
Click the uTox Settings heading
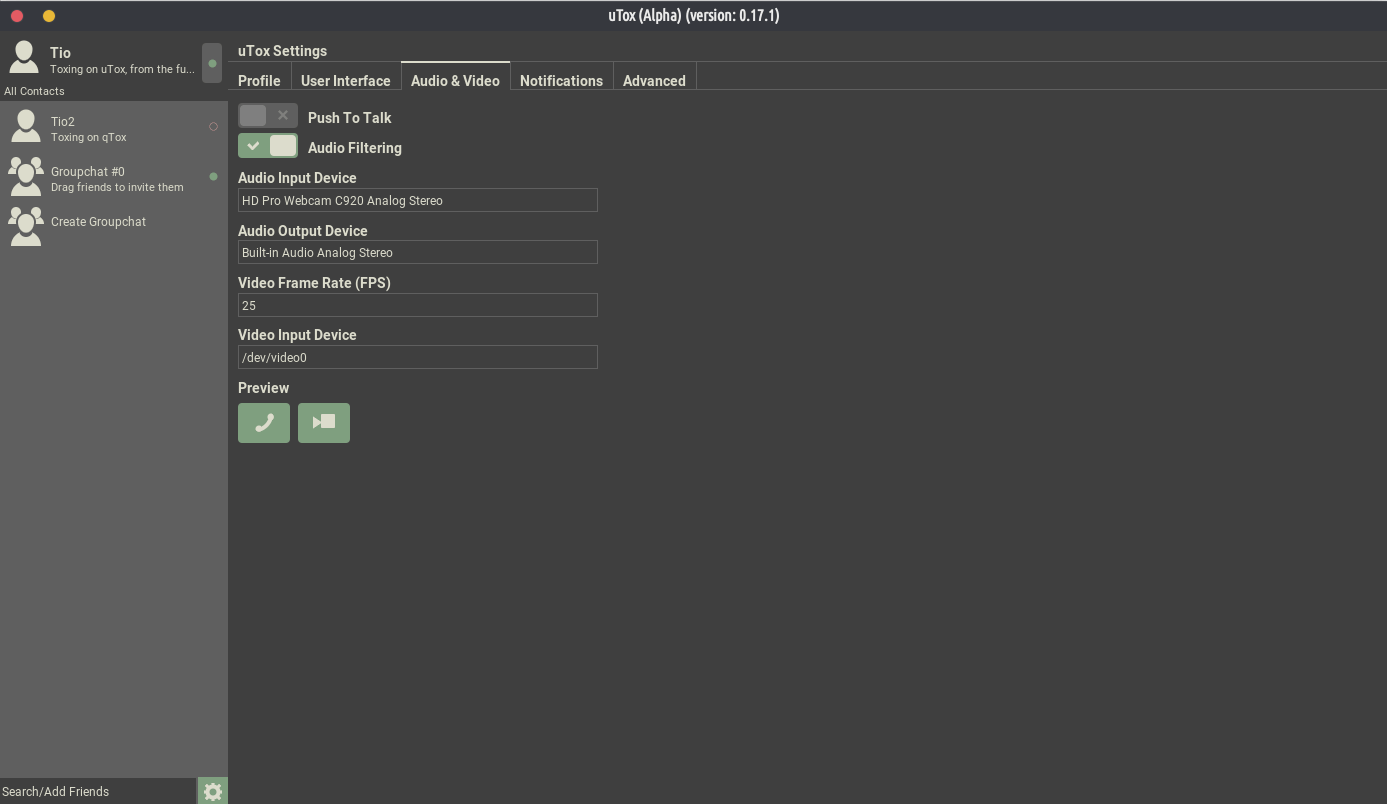[x=282, y=50]
